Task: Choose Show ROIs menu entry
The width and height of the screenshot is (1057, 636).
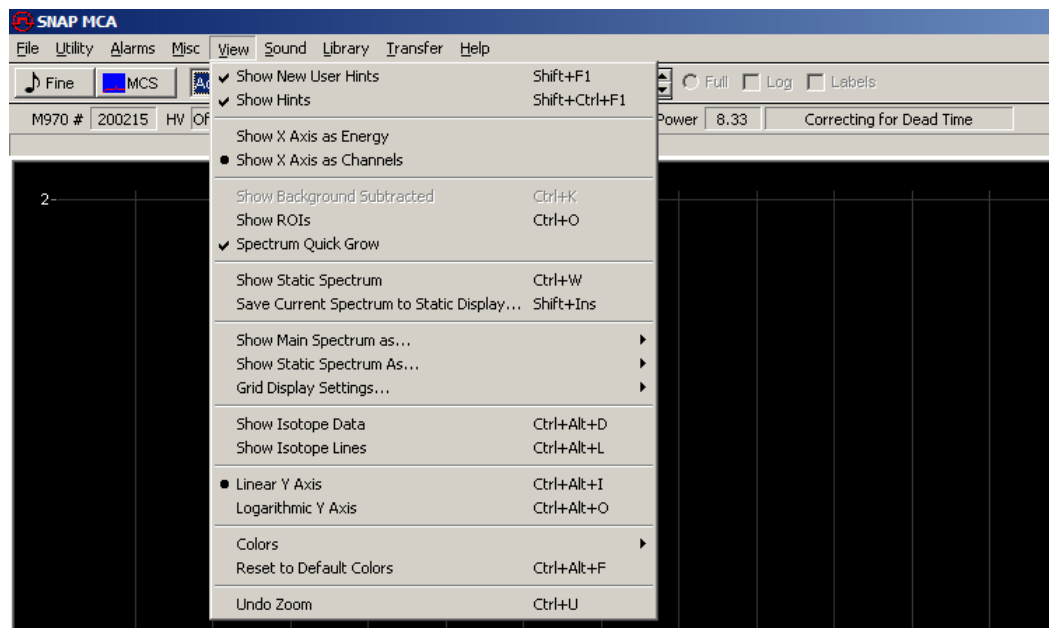Action: [433, 220]
